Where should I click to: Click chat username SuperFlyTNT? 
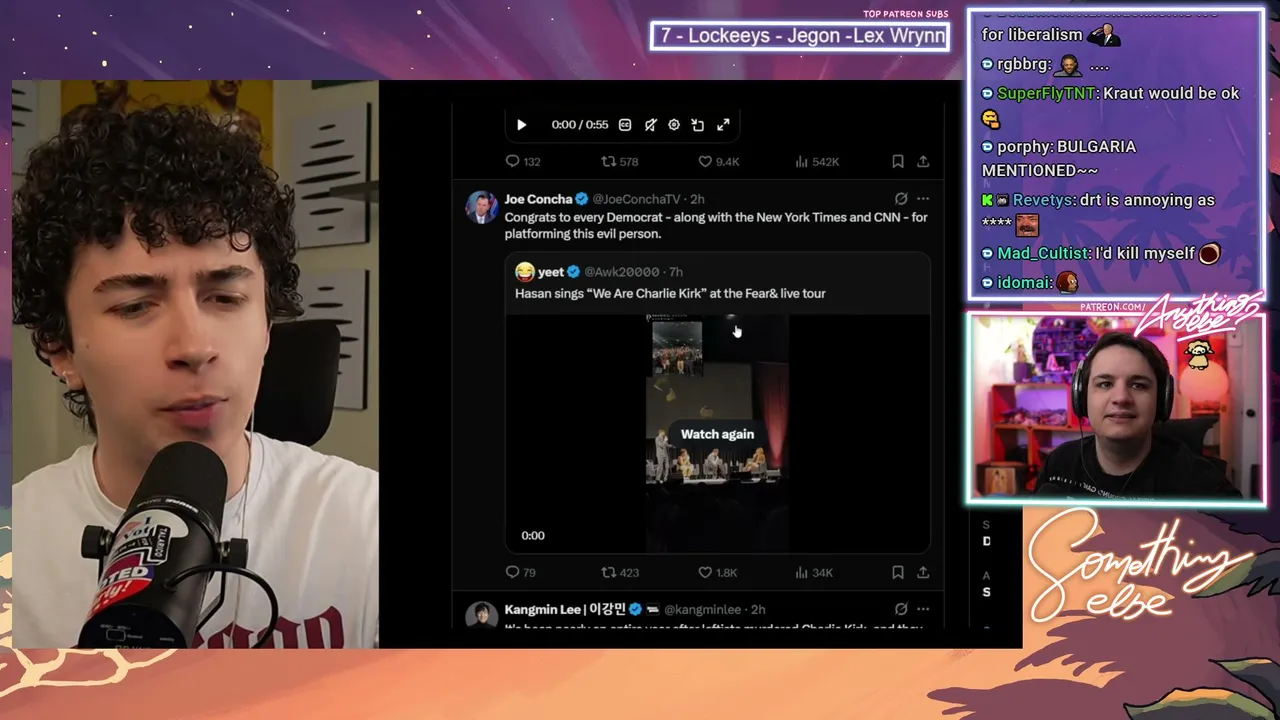coord(1045,93)
